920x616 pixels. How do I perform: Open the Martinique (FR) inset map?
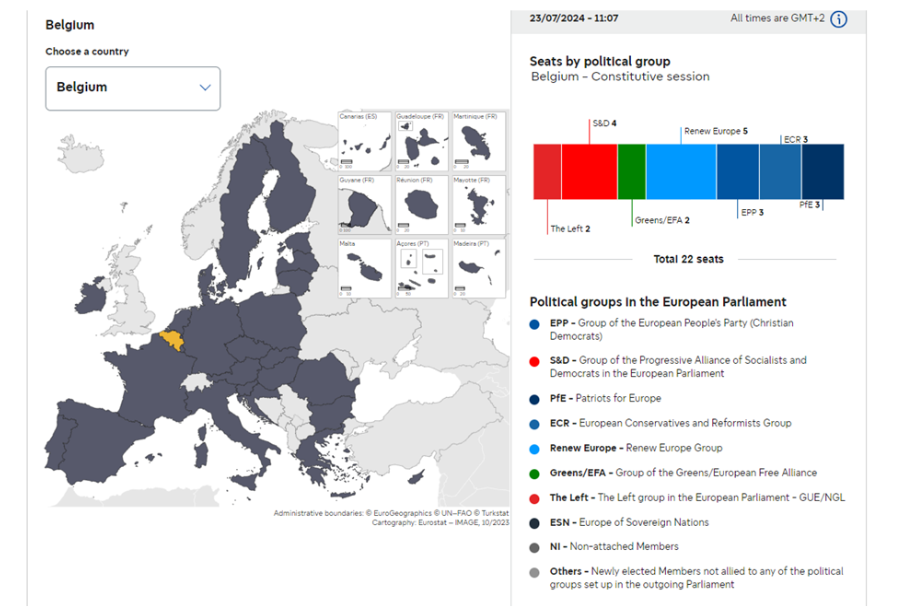478,141
